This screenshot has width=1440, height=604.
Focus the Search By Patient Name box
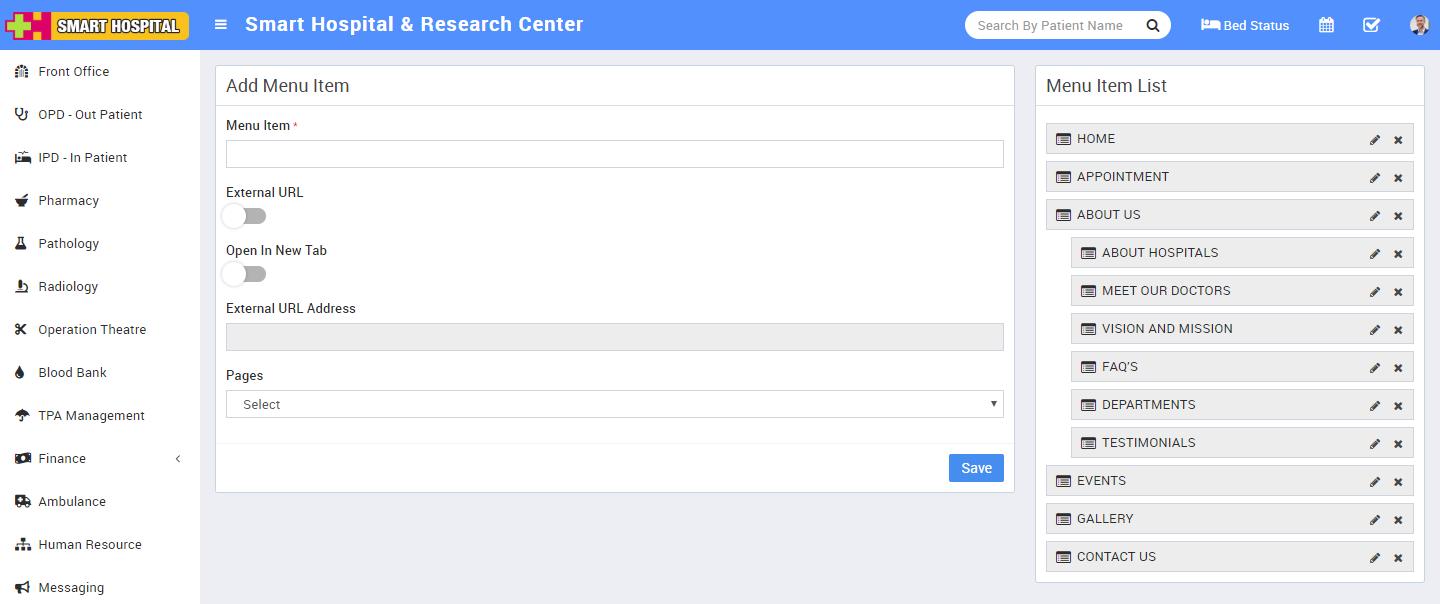pyautogui.click(x=1050, y=26)
